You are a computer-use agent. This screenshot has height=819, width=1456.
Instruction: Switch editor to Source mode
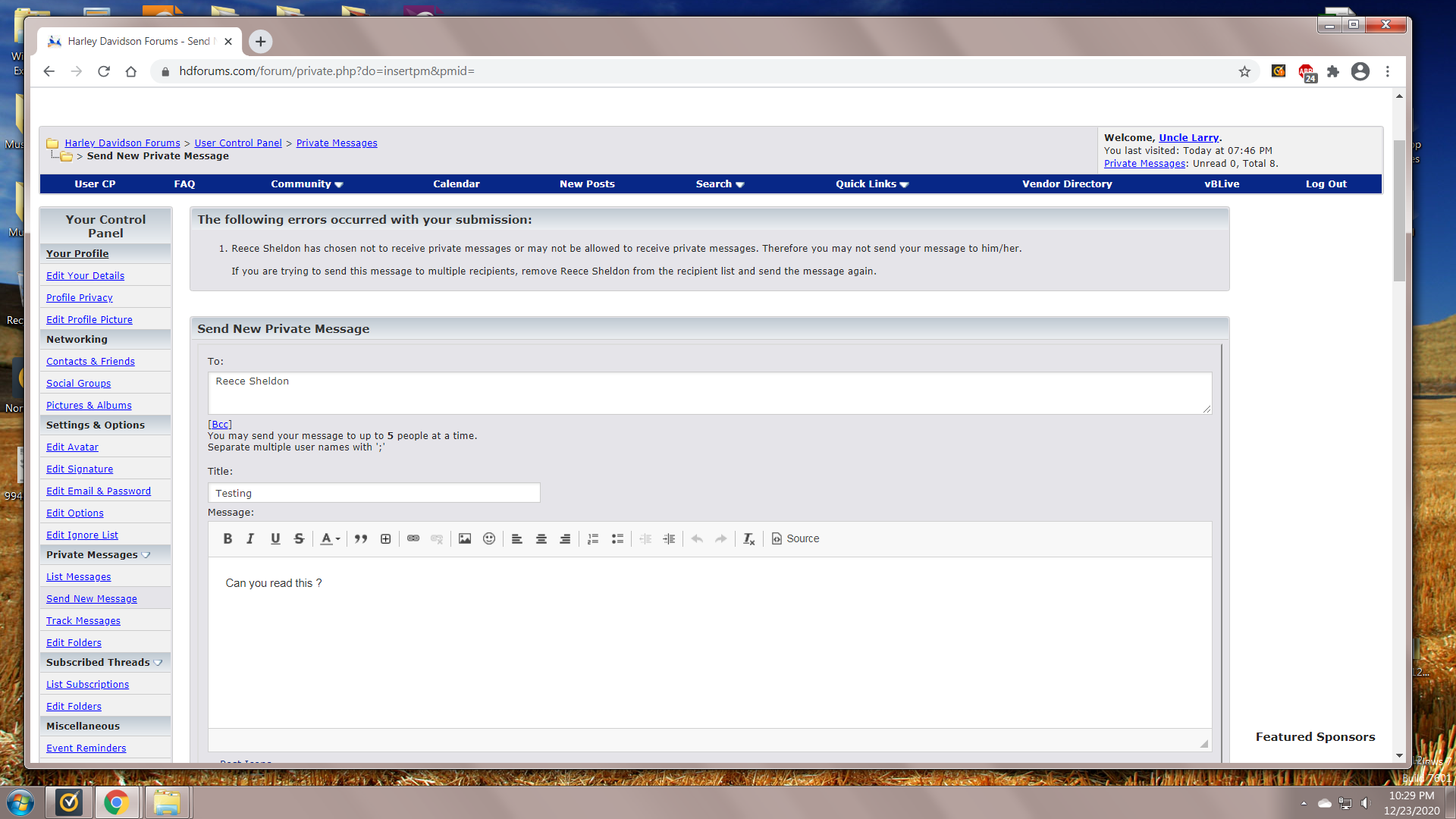[795, 538]
